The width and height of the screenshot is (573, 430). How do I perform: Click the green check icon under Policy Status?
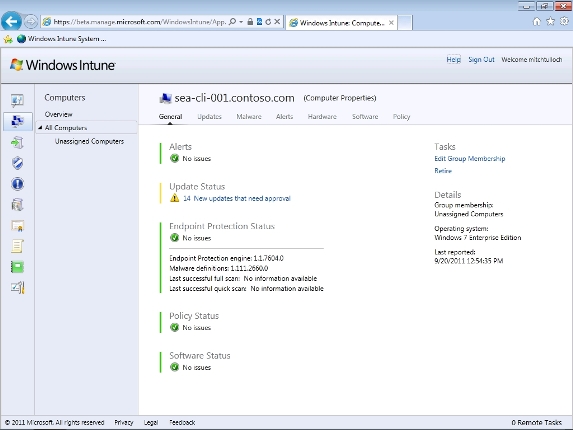click(x=175, y=327)
